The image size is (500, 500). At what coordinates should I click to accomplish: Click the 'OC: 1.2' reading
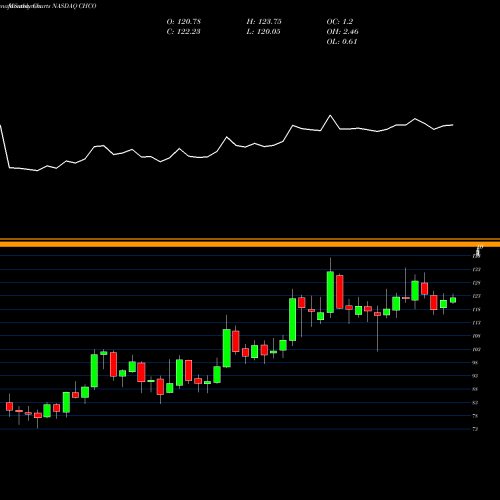[340, 22]
